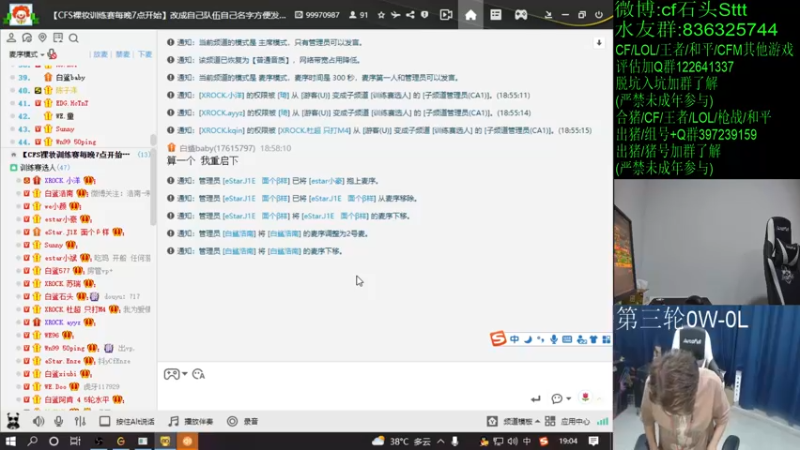
Task: Click the headset icon in sidebar toolbar
Action: pyautogui.click(x=27, y=38)
